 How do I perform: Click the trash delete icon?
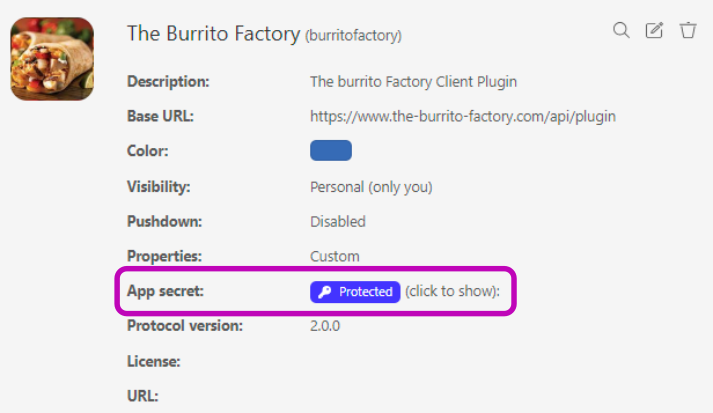point(688,30)
